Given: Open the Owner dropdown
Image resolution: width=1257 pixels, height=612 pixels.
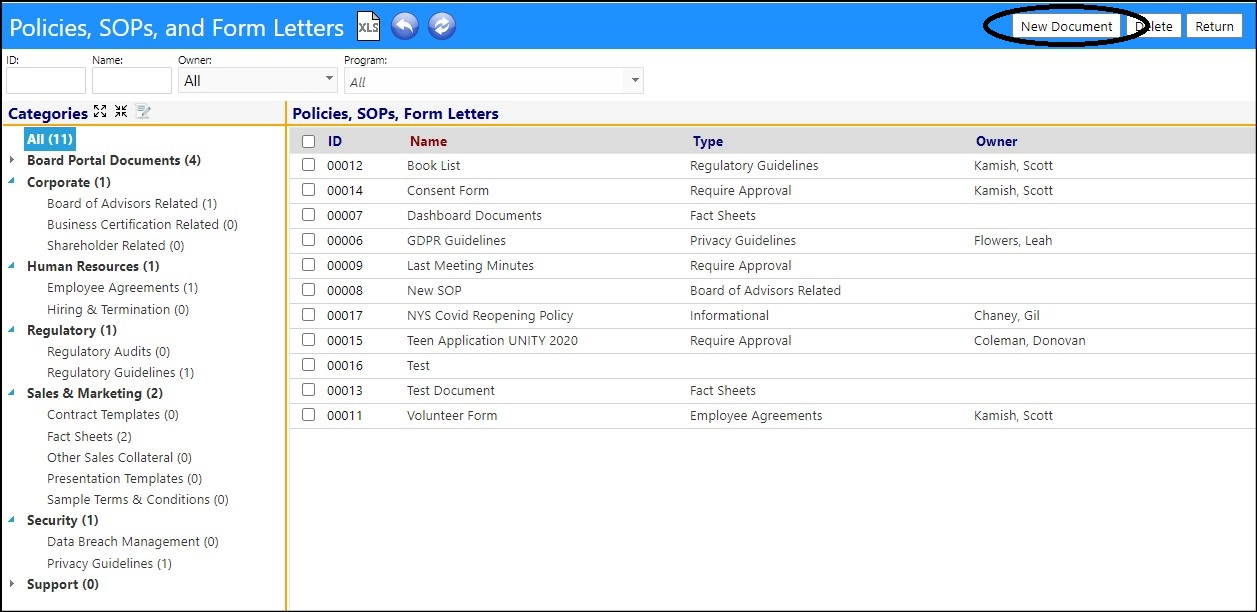Looking at the screenshot, I should click(x=258, y=81).
